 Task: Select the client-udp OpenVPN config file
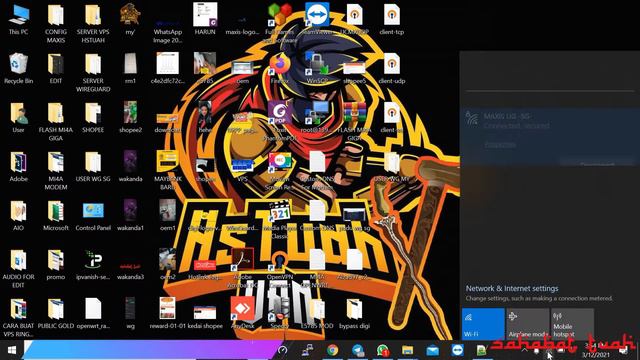pyautogui.click(x=391, y=69)
